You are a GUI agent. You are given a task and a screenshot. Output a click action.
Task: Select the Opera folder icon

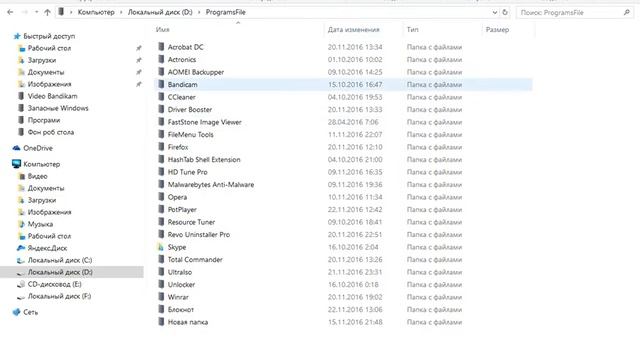(161, 197)
